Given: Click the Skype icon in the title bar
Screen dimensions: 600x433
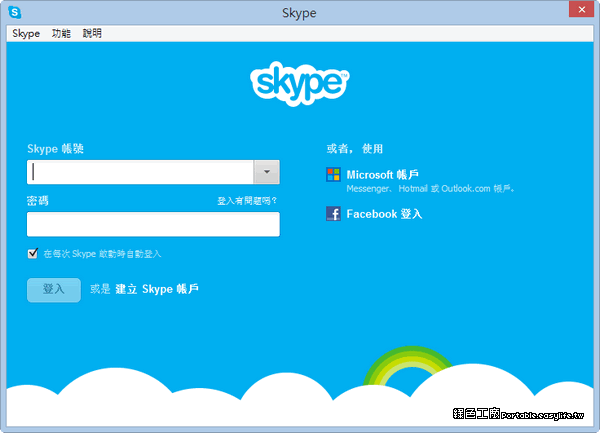Looking at the screenshot, I should 15,12.
